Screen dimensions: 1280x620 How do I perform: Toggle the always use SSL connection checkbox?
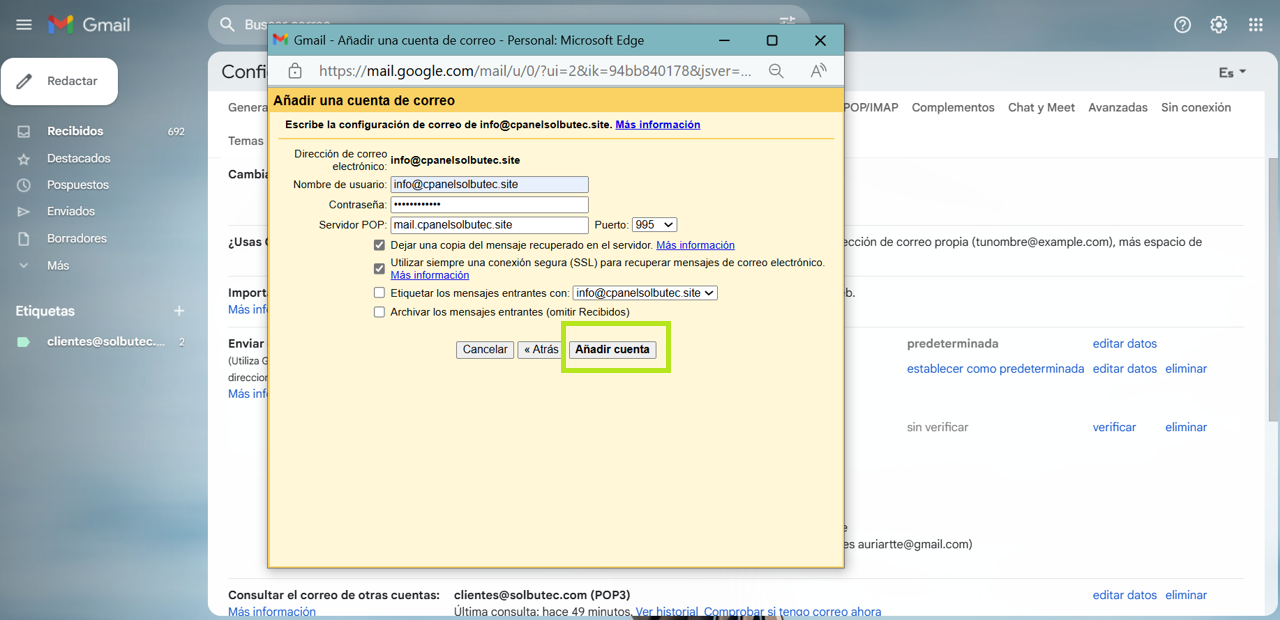379,268
